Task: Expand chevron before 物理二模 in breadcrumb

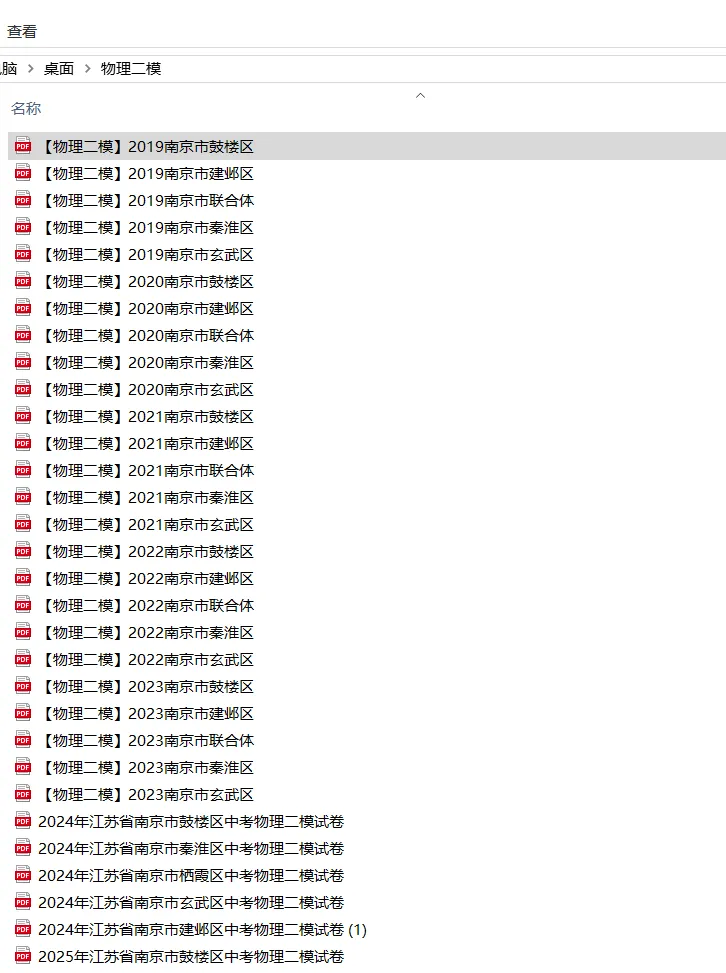Action: (87, 68)
